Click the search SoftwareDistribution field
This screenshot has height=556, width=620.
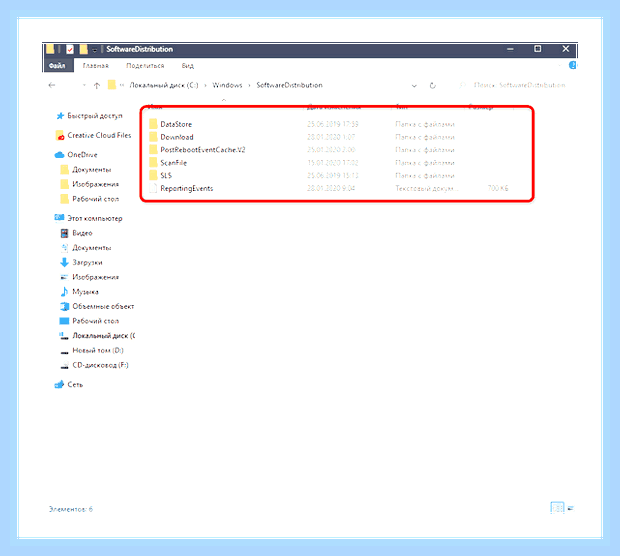[x=513, y=85]
